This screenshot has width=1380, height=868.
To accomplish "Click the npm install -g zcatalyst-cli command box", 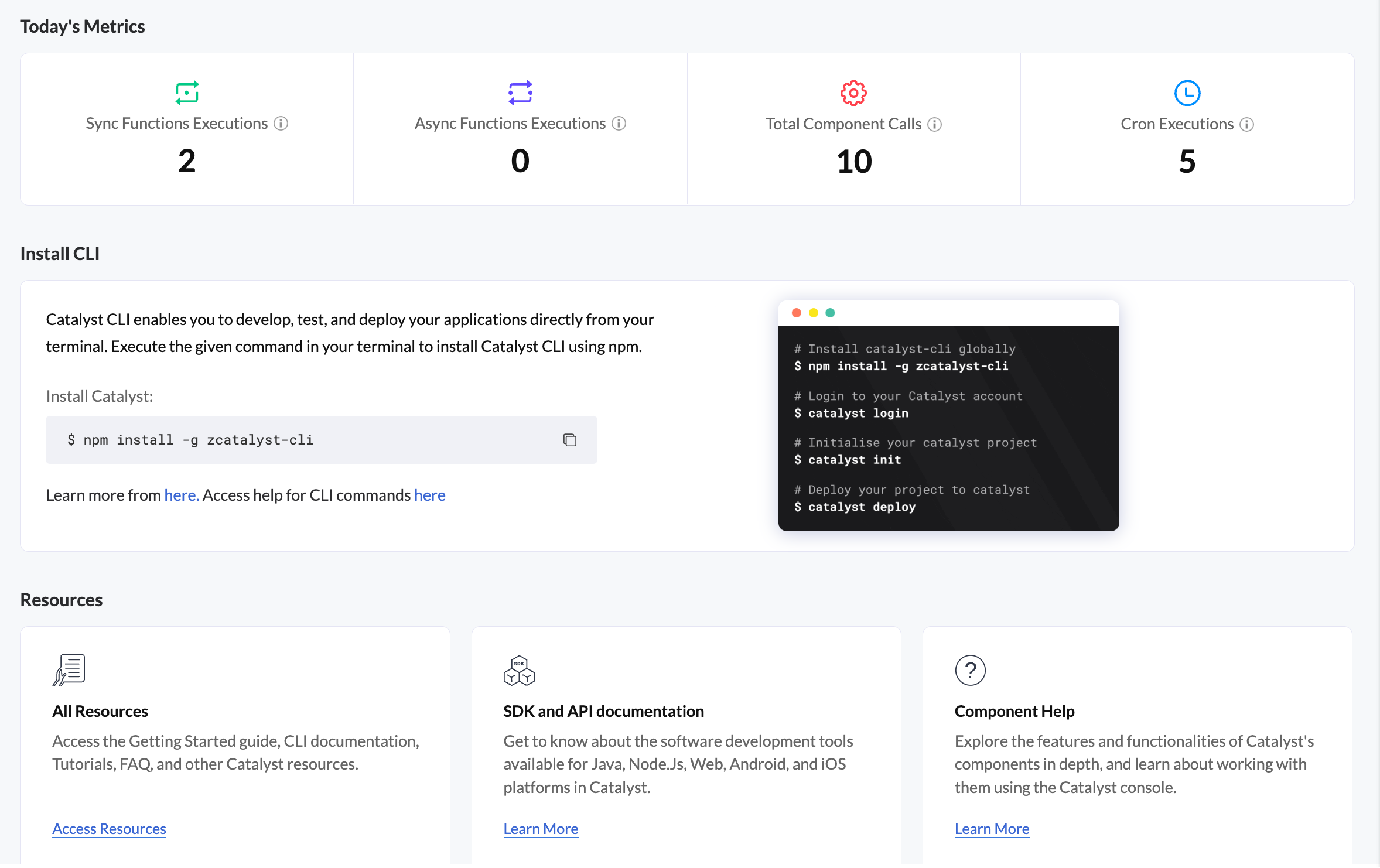I will point(322,440).
